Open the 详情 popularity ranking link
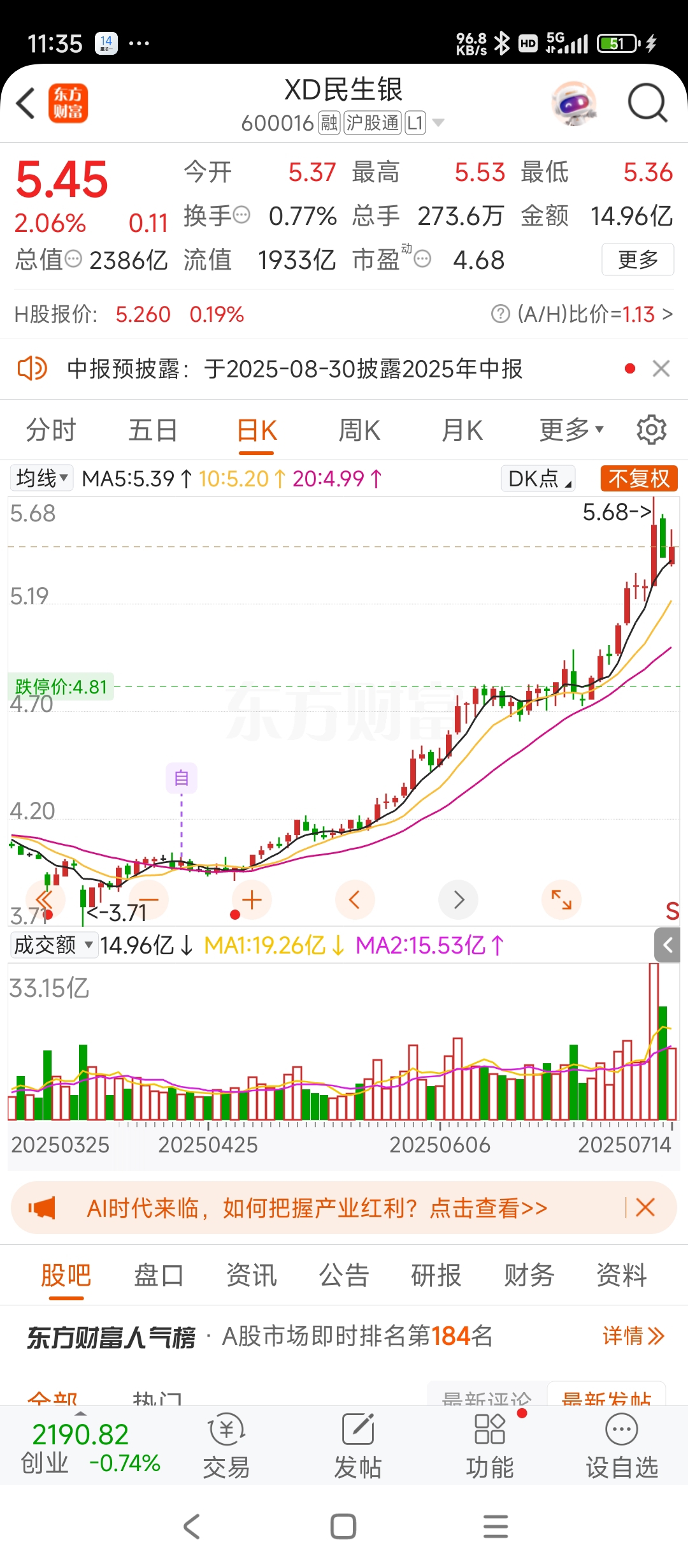This screenshot has height=1568, width=688. 634,1336
